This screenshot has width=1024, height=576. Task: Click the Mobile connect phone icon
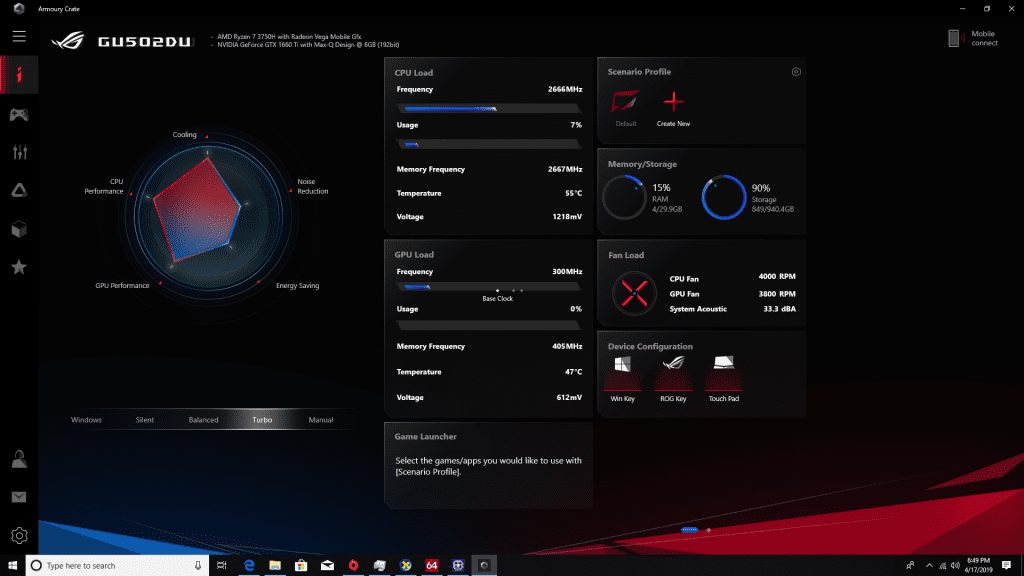pyautogui.click(x=954, y=38)
